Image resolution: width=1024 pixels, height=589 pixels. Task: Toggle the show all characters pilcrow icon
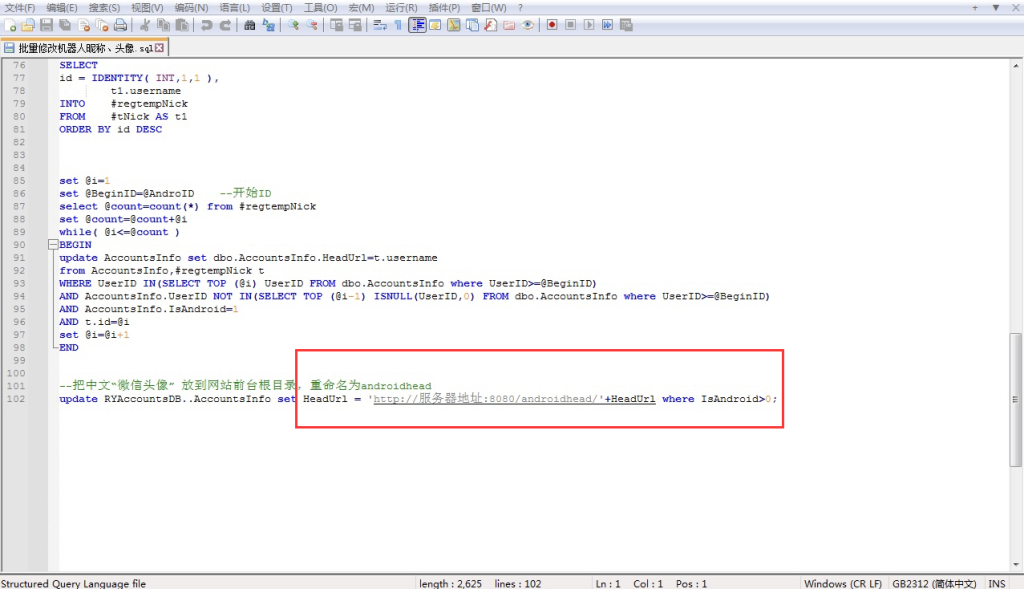[397, 25]
